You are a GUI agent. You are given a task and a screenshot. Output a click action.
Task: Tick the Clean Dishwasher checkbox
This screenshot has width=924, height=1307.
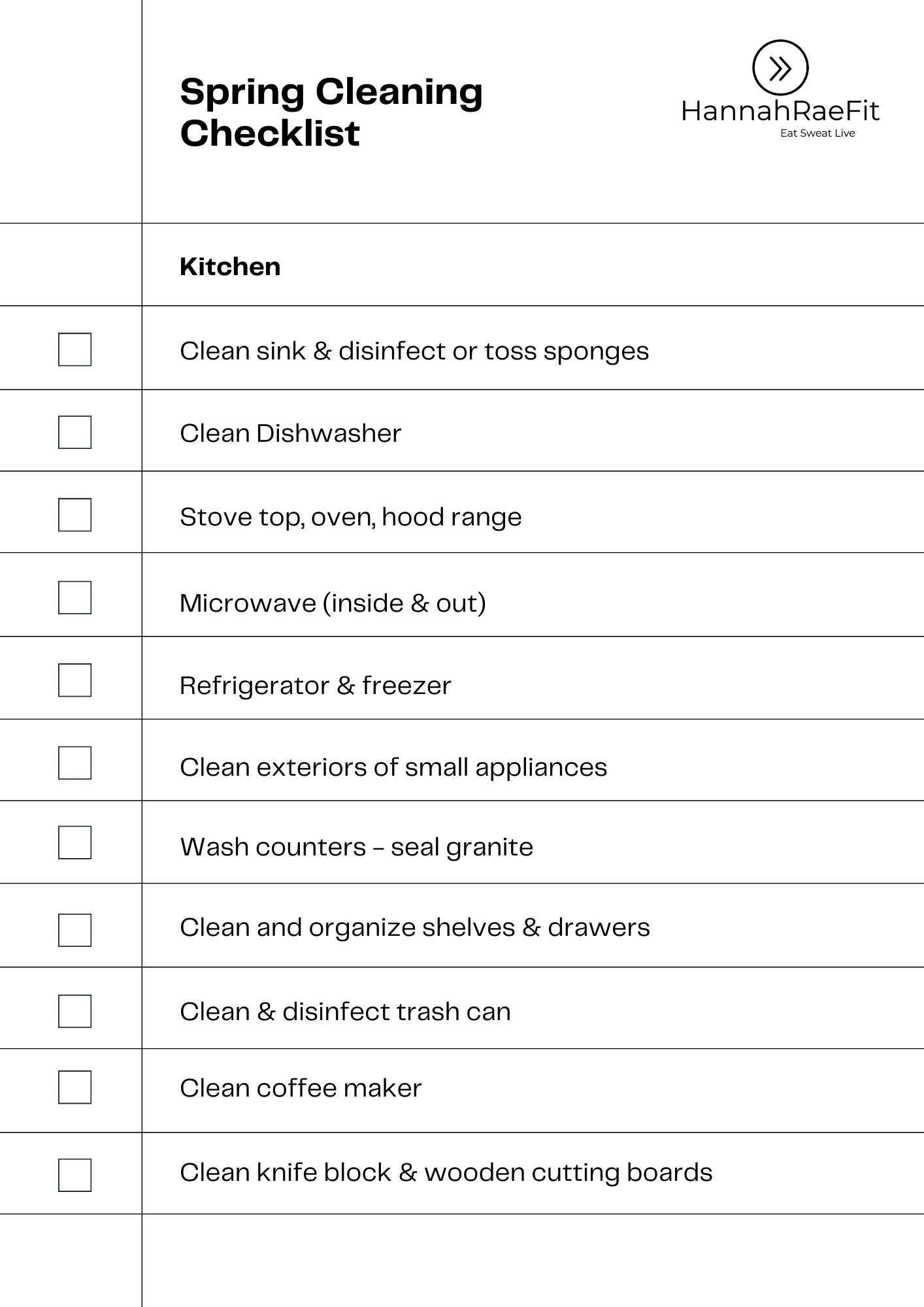(x=74, y=432)
